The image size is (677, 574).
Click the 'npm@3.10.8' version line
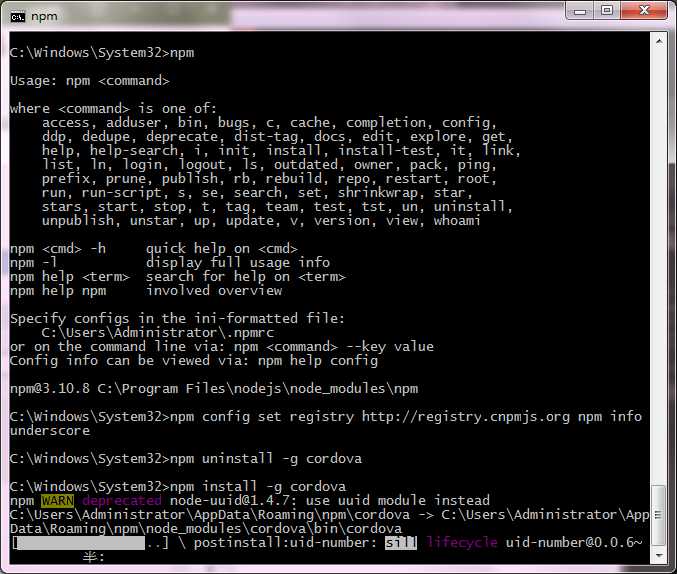pyautogui.click(x=214, y=389)
